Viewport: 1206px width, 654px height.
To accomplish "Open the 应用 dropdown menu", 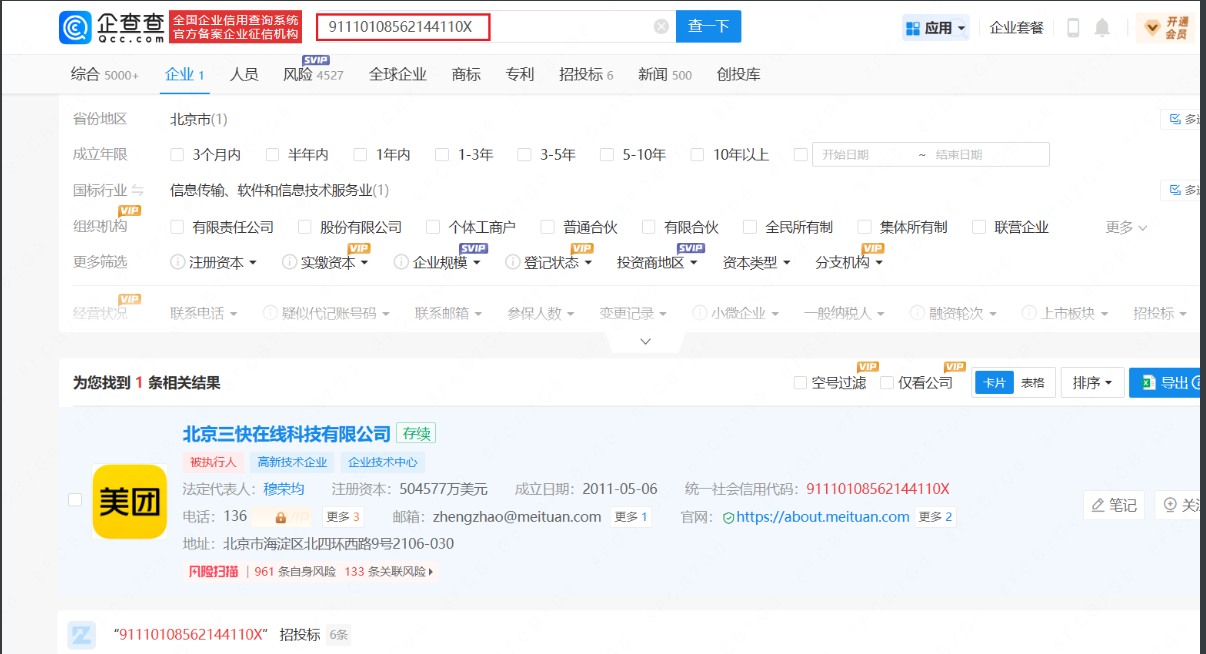I will click(936, 28).
